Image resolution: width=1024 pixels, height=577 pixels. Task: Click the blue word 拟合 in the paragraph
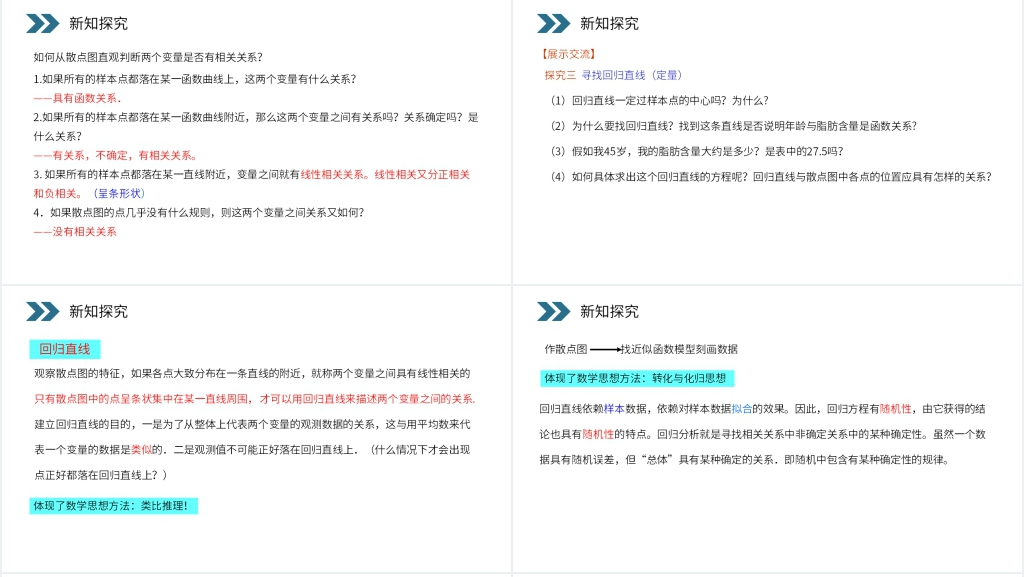point(741,409)
